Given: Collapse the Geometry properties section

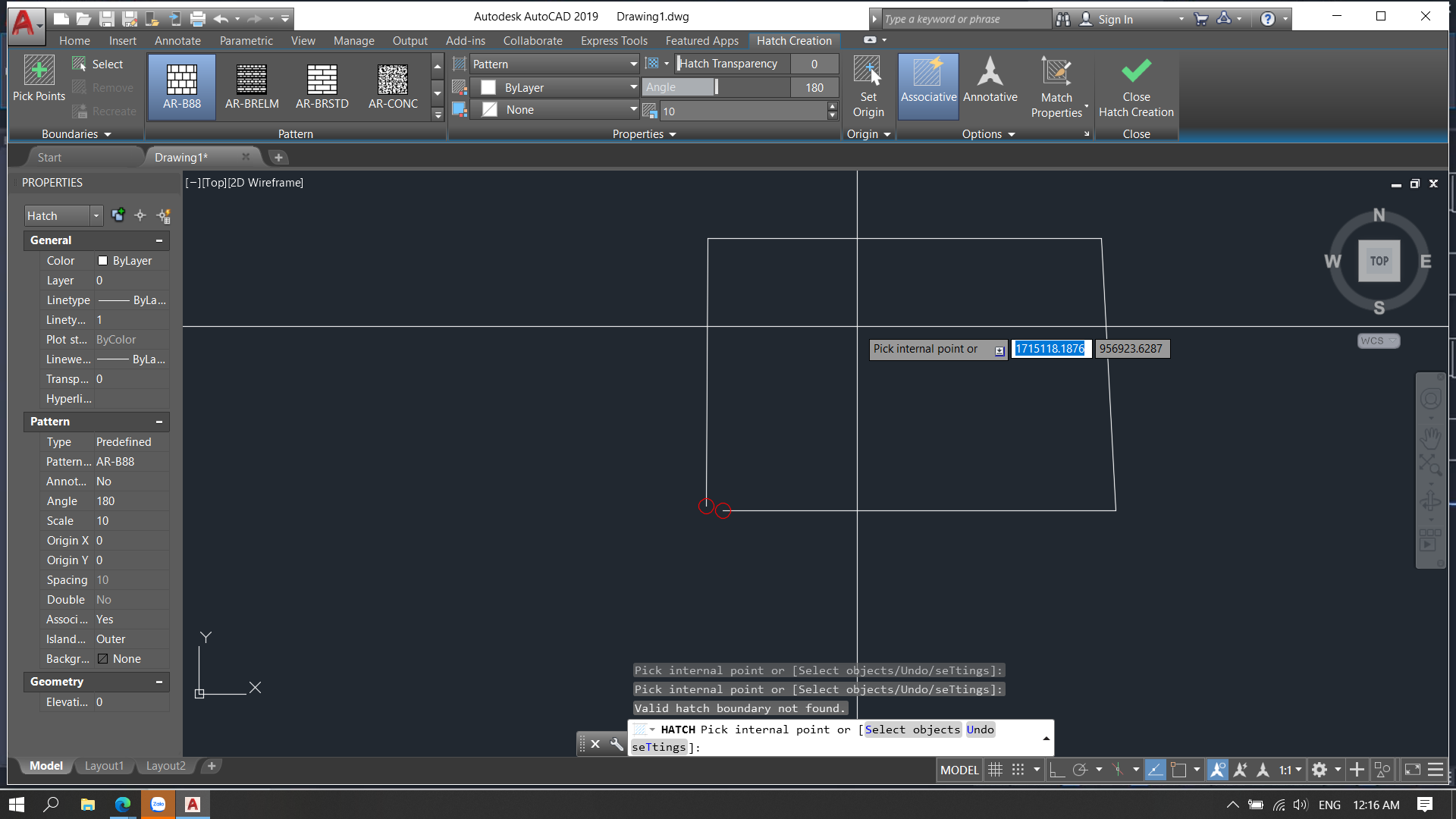Looking at the screenshot, I should (159, 682).
